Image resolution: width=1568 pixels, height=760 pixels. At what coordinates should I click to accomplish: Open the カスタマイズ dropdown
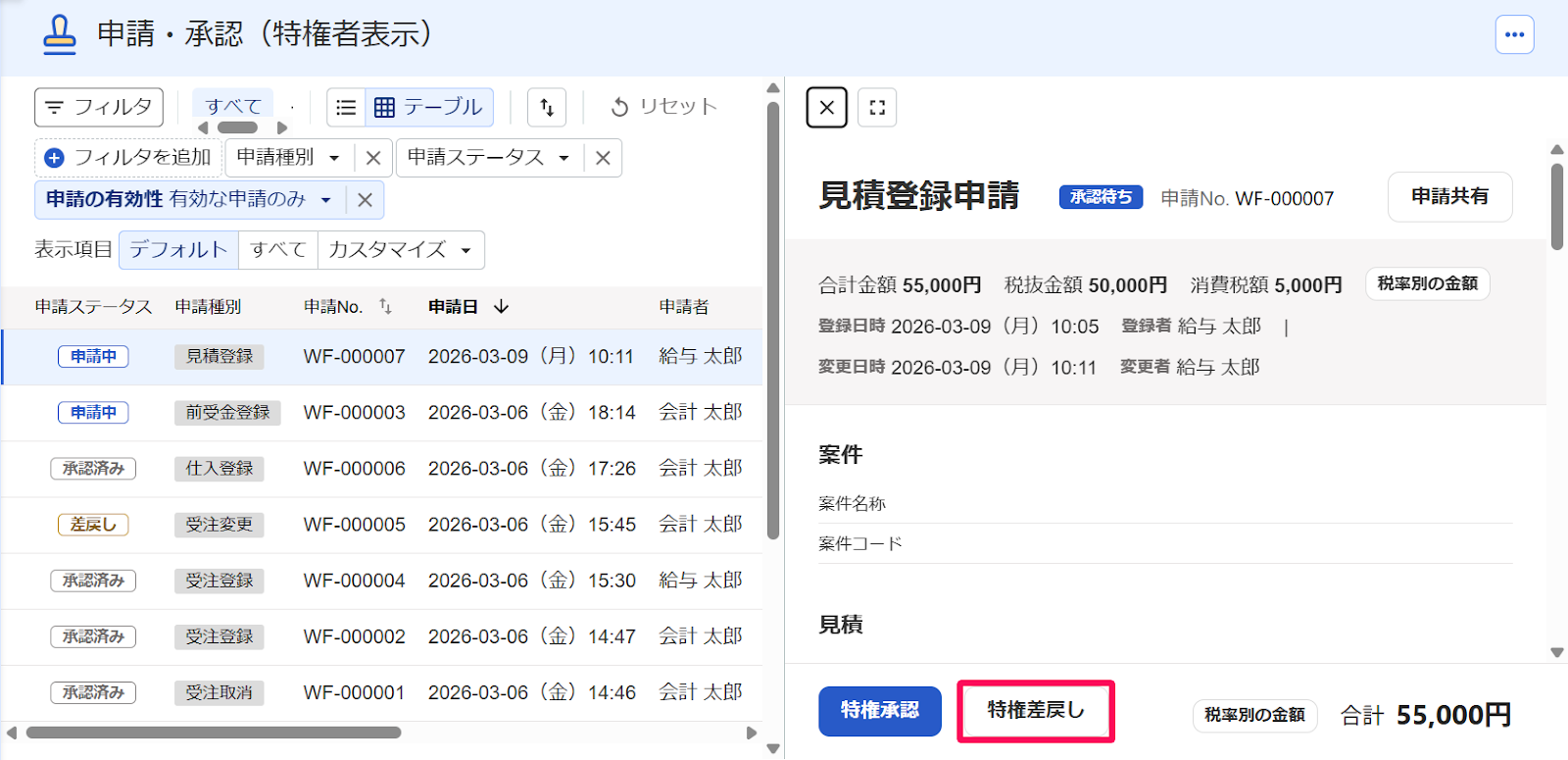[x=401, y=250]
